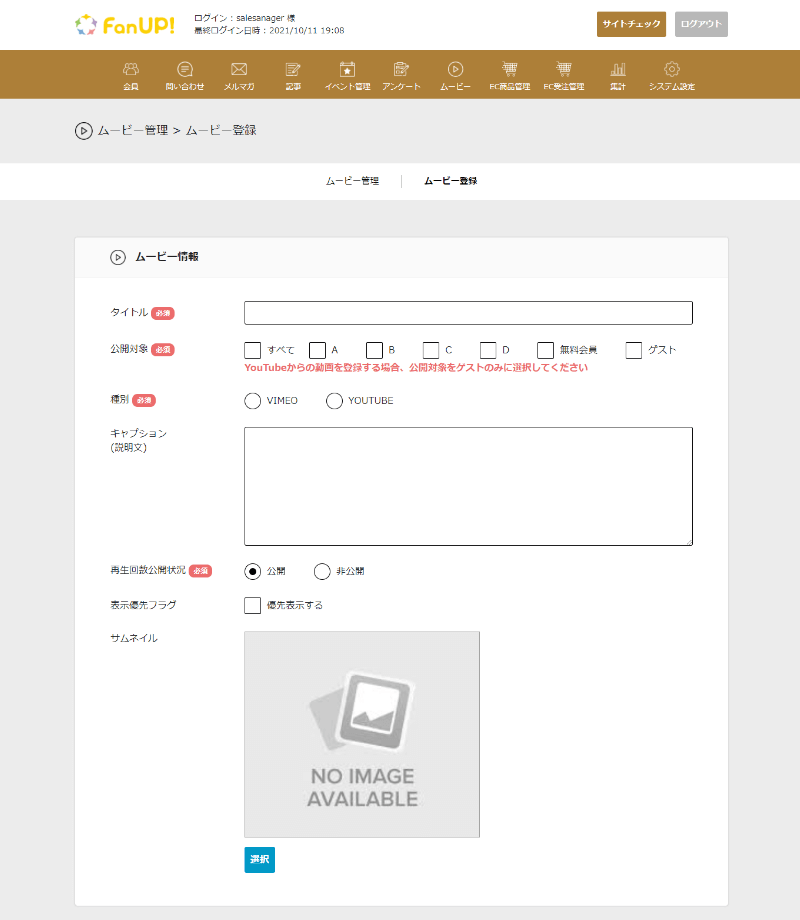The height and width of the screenshot is (920, 800).
Task: Open EC商品管理 cart icon
Action: pos(510,70)
